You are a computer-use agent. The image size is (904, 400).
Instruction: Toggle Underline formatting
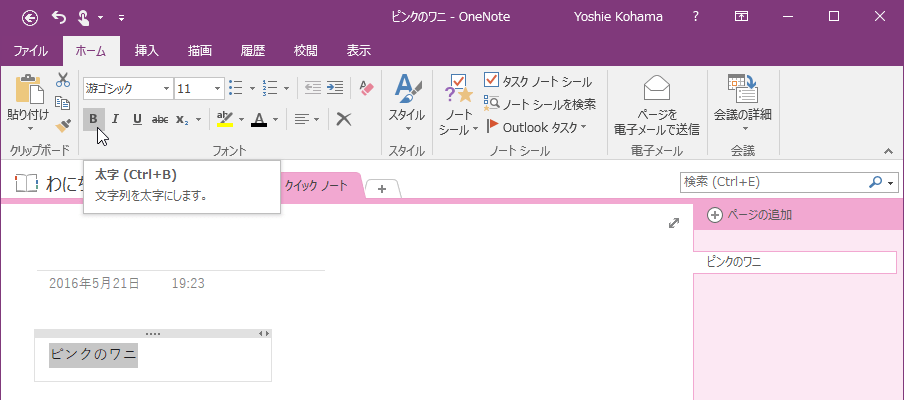tap(137, 119)
